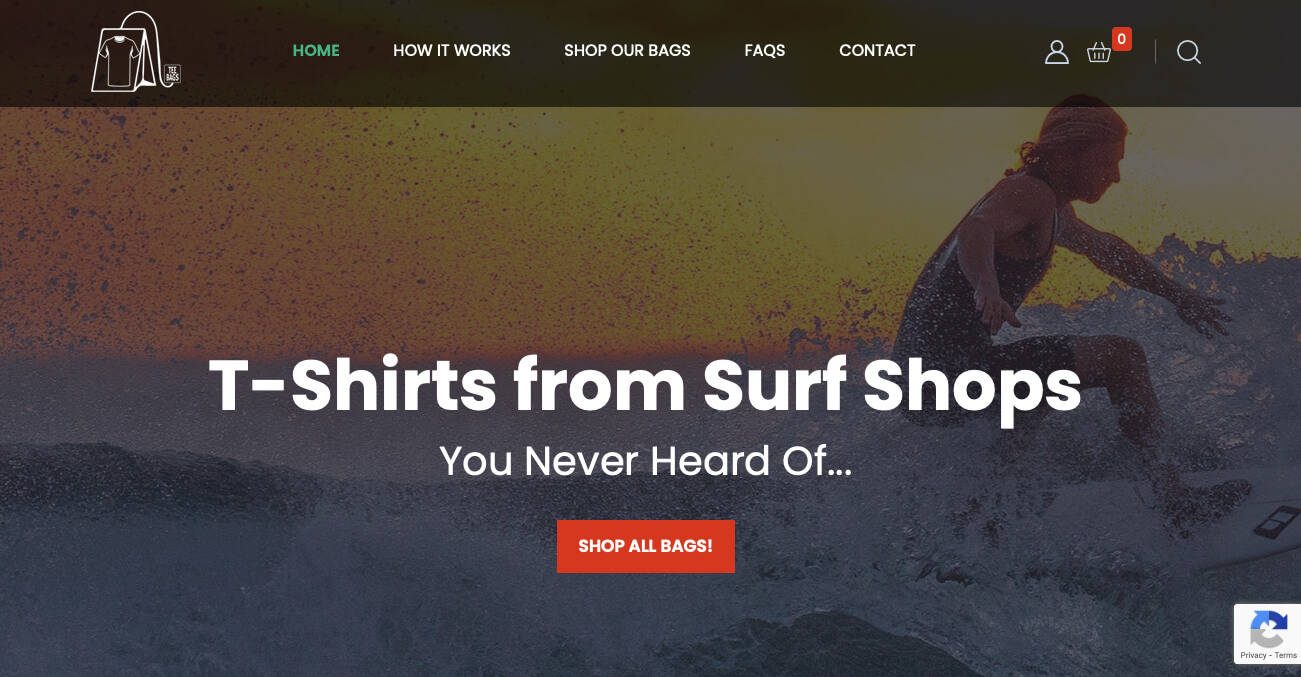Open the HOW IT WORKS page
The image size is (1301, 677).
coord(452,50)
